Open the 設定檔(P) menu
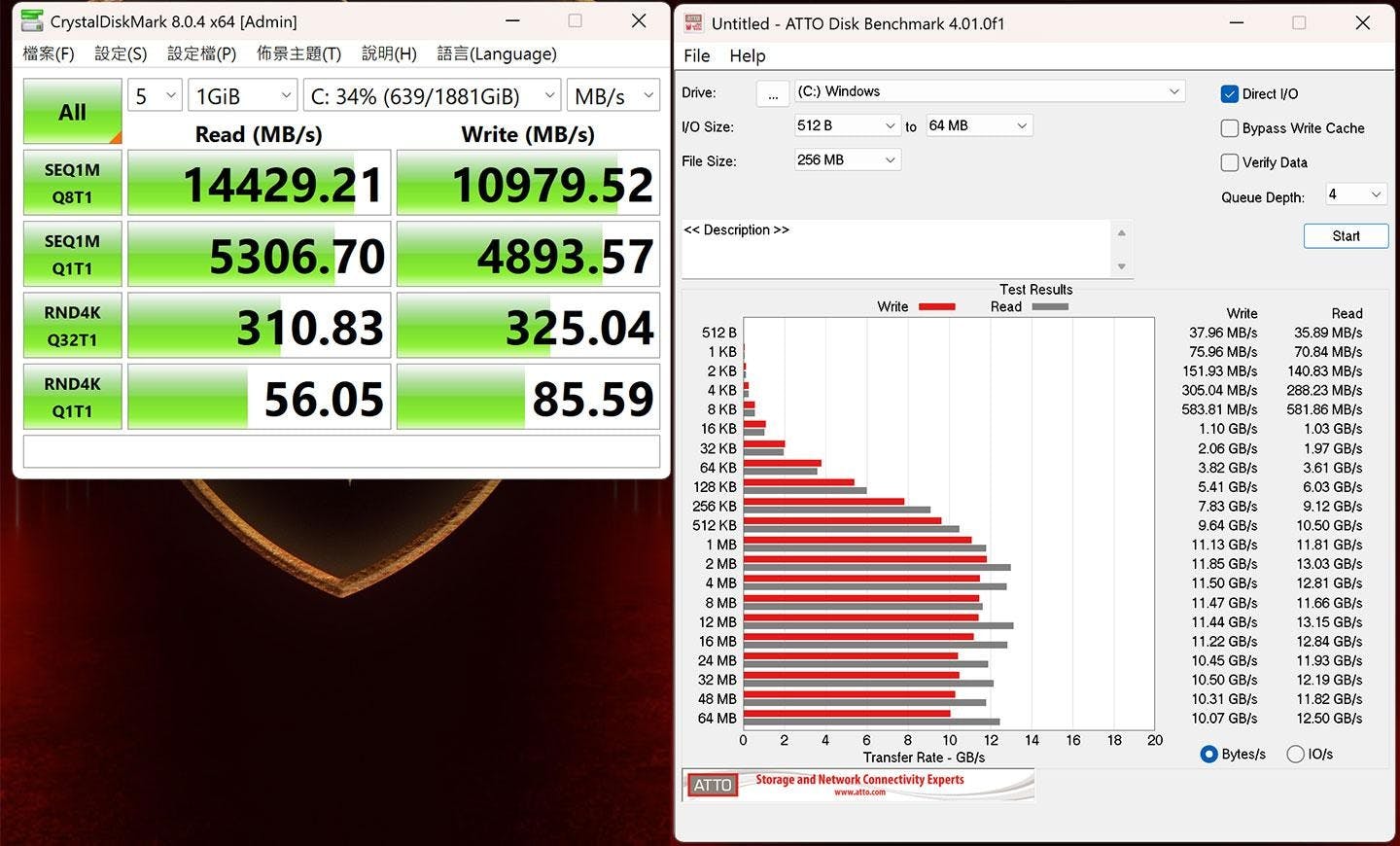Image resolution: width=1400 pixels, height=846 pixels. click(x=202, y=53)
